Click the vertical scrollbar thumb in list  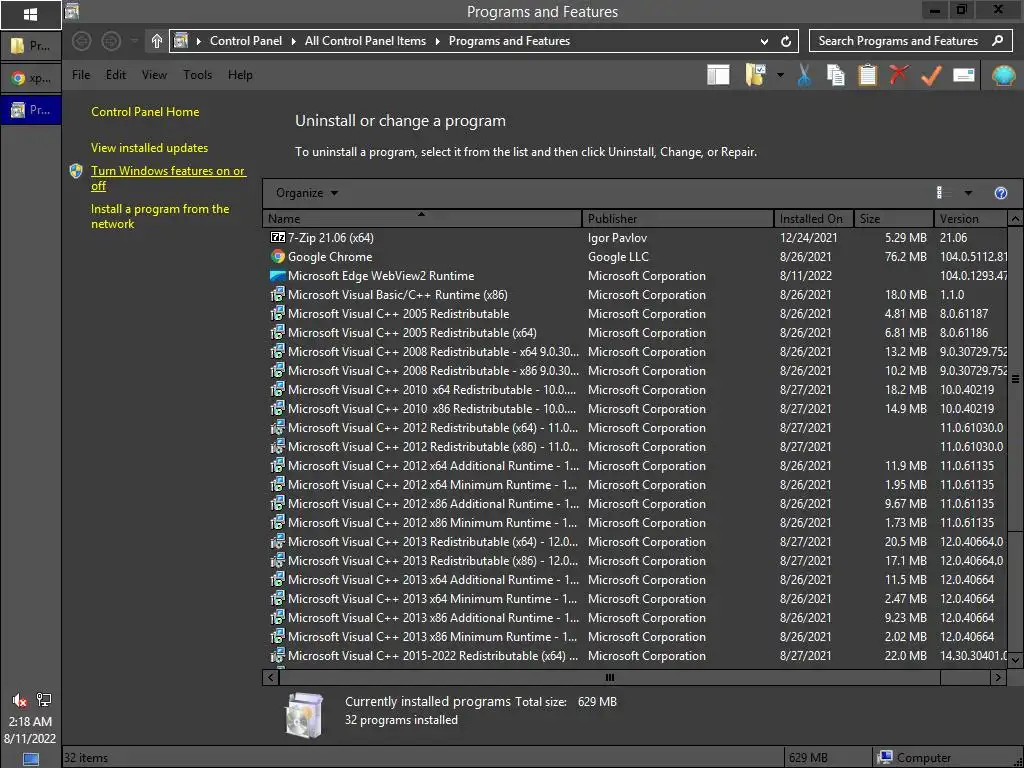[x=1015, y=379]
